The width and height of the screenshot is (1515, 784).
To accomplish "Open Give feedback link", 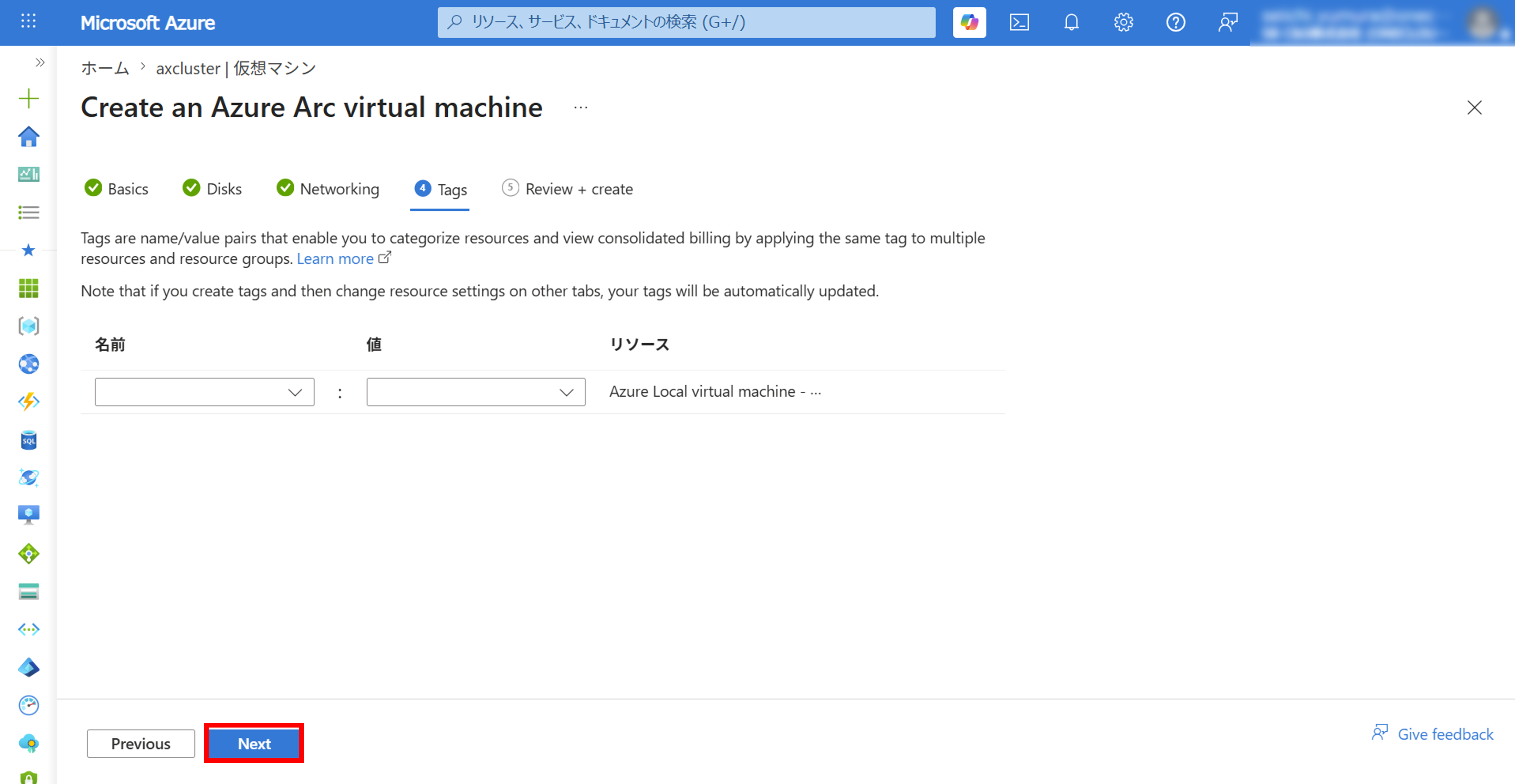I will [1433, 734].
